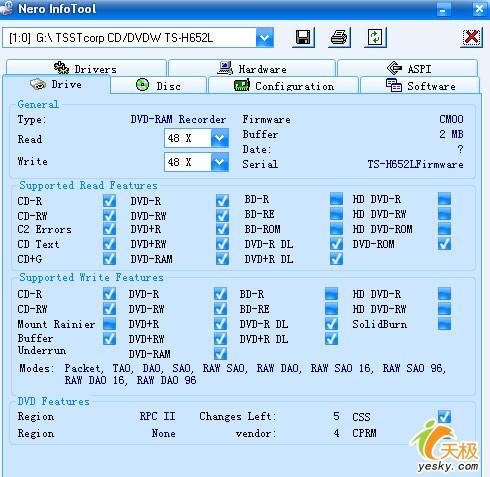Image resolution: width=490 pixels, height=477 pixels.
Task: Toggle BD-ROM read checkbox
Action: click(x=336, y=229)
